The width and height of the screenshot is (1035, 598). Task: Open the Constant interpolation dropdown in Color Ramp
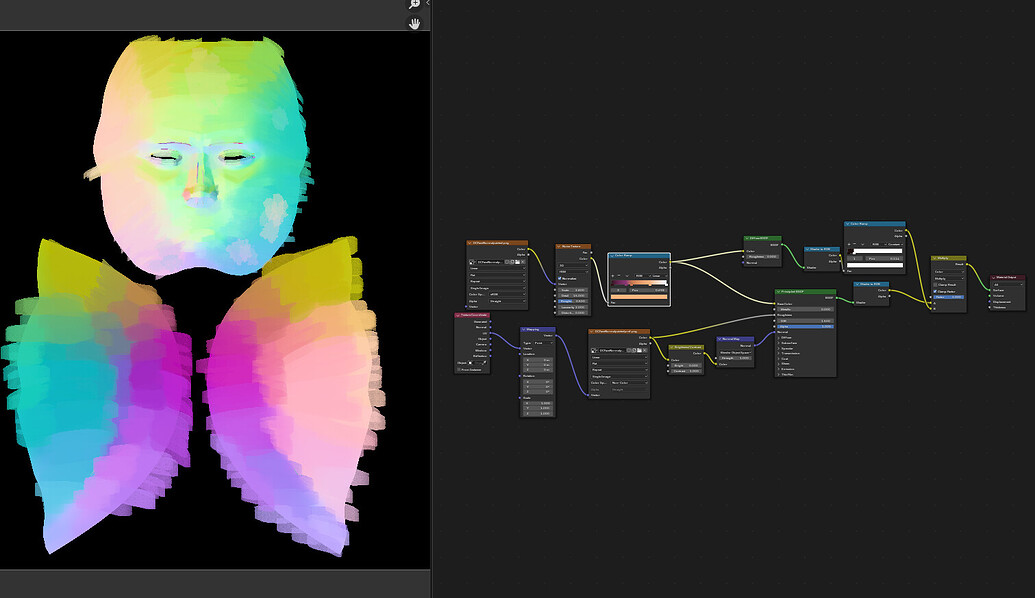[896, 244]
